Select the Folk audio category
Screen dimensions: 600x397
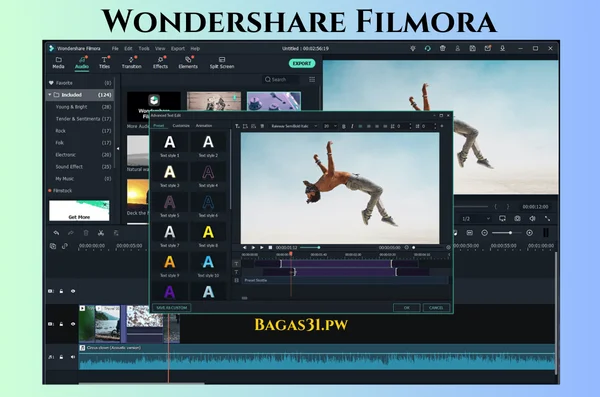pos(80,143)
